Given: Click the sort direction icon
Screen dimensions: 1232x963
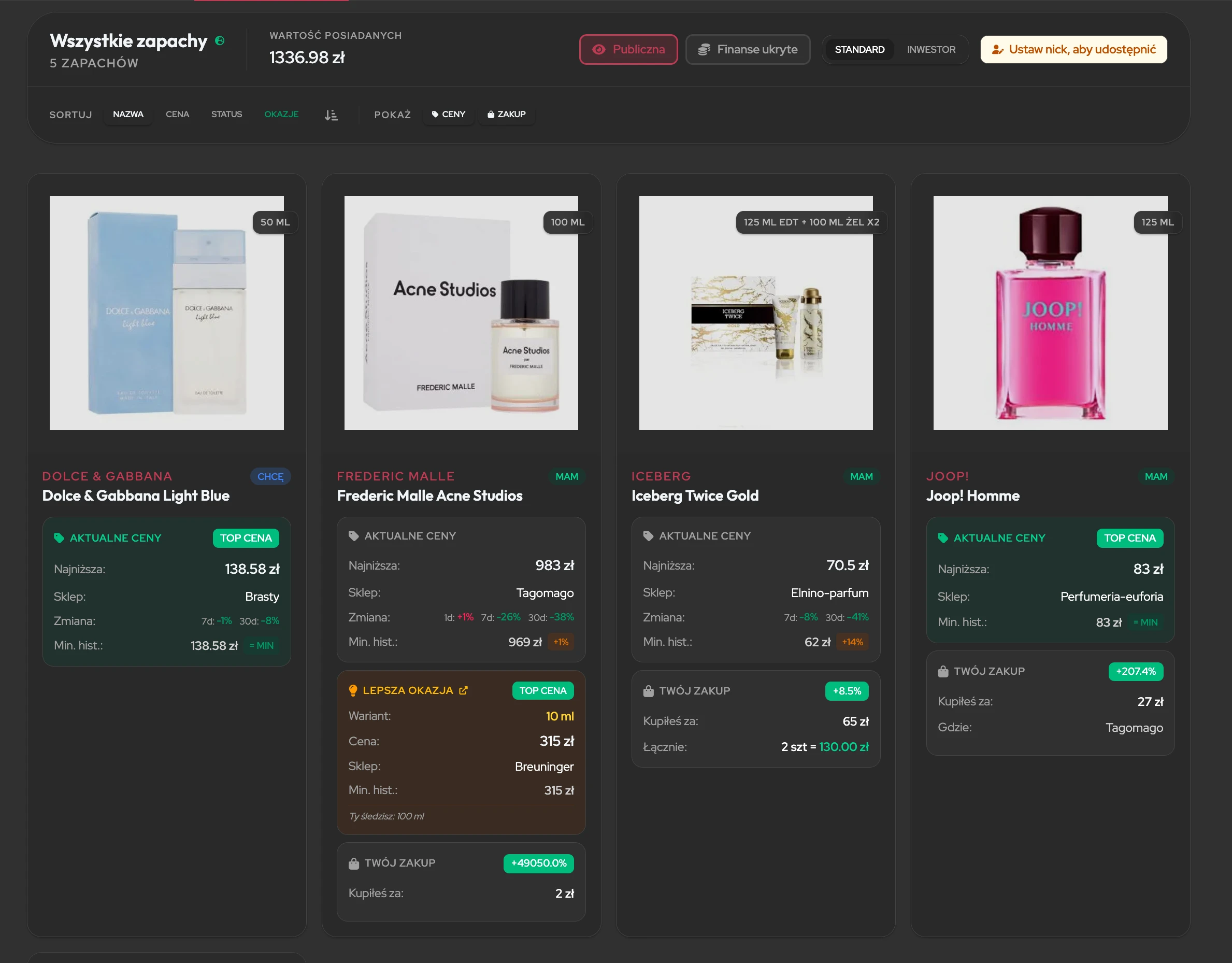Looking at the screenshot, I should (x=331, y=115).
